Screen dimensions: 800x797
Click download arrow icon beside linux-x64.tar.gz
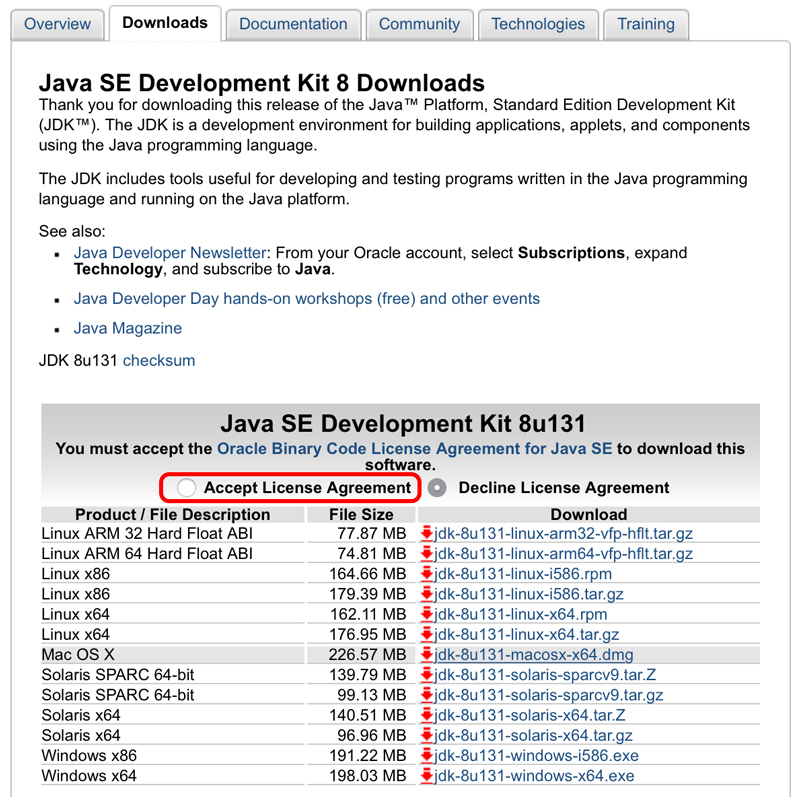pos(426,634)
